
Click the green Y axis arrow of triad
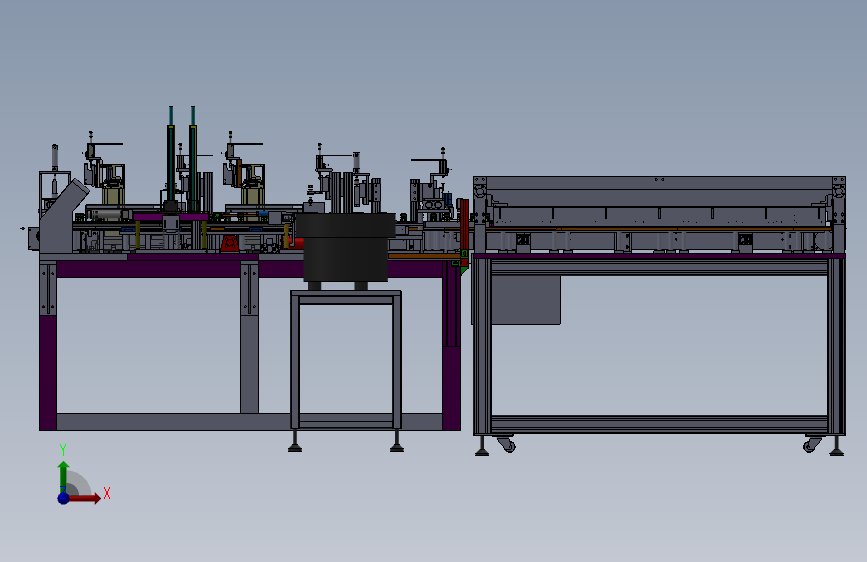[x=63, y=476]
